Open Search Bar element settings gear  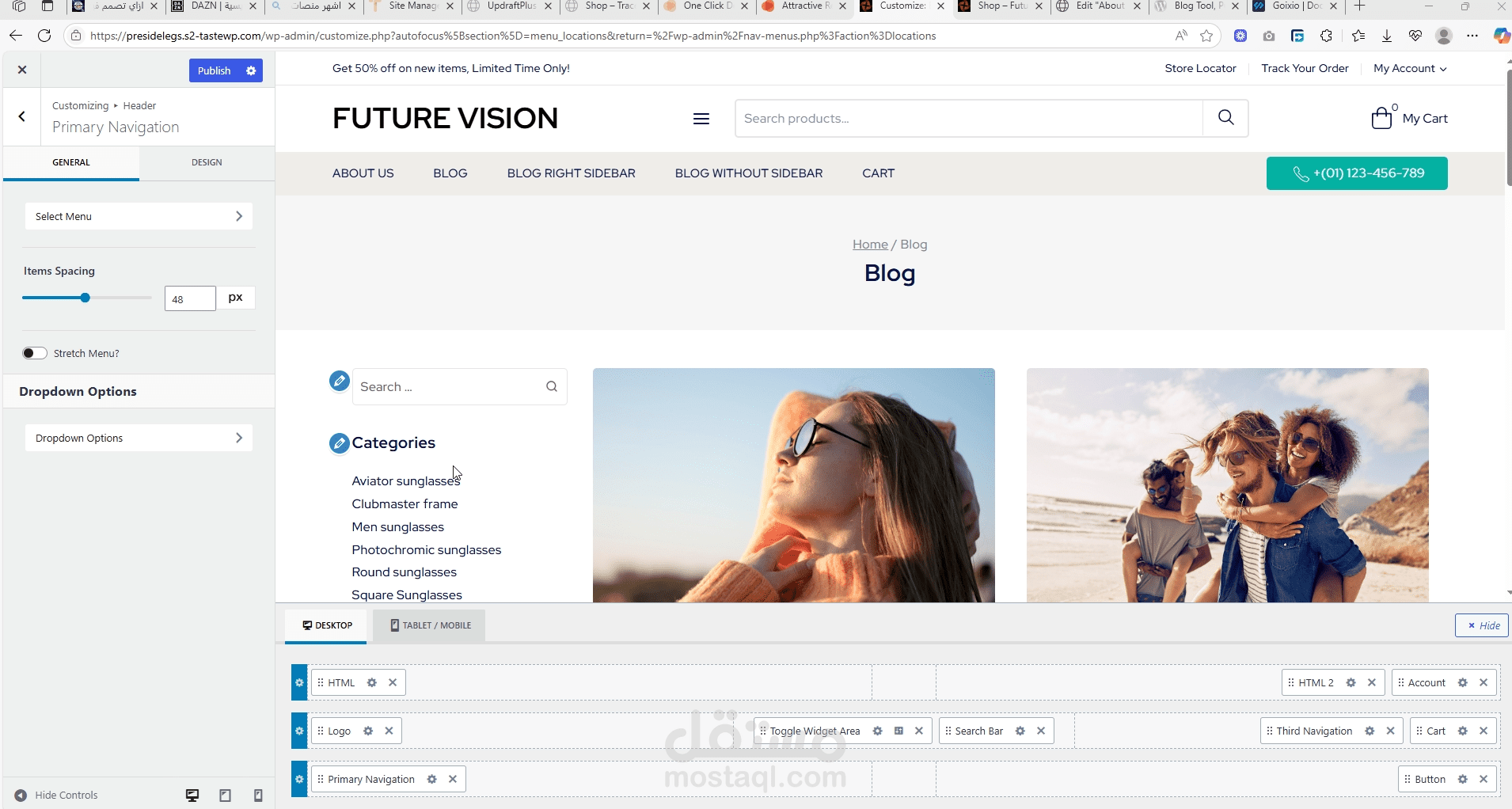pyautogui.click(x=1020, y=731)
